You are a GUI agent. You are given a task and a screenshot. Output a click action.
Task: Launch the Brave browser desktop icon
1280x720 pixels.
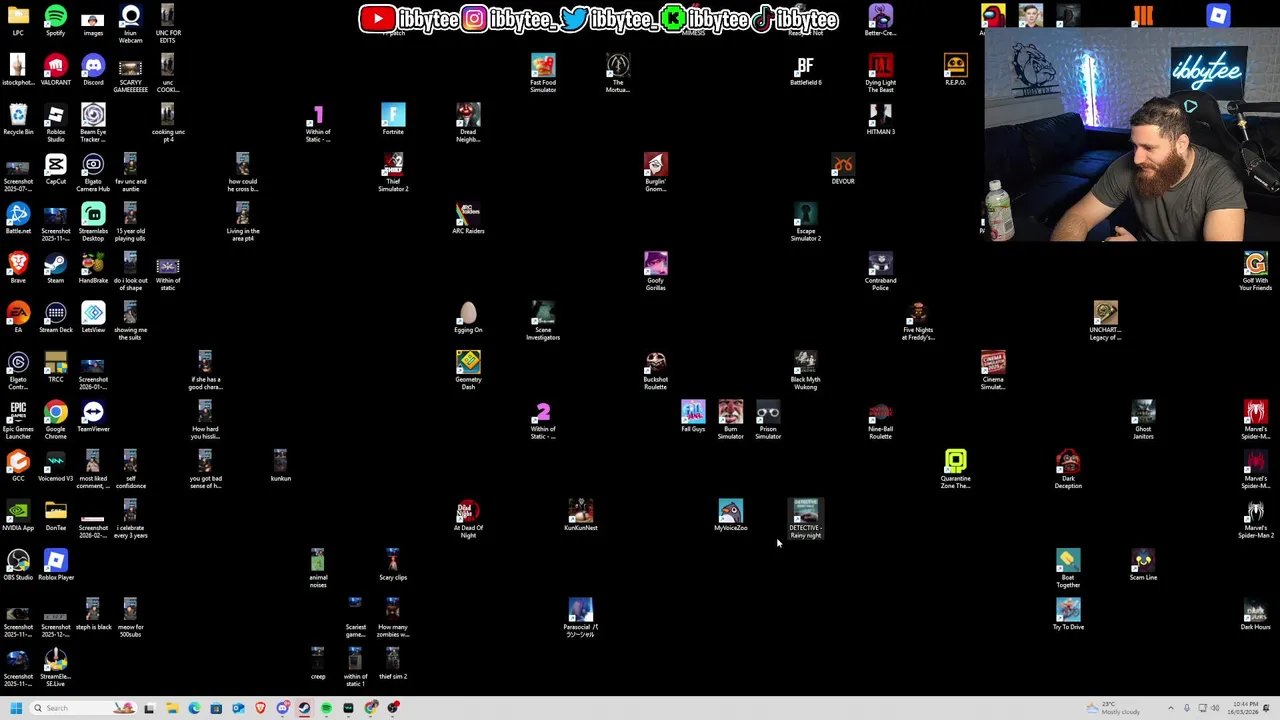click(18, 268)
